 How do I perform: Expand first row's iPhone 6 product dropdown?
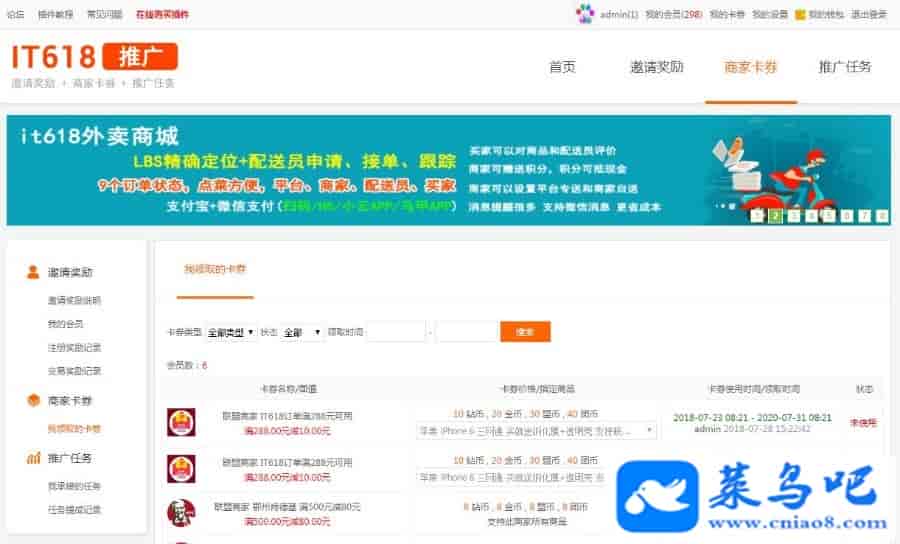point(536,430)
